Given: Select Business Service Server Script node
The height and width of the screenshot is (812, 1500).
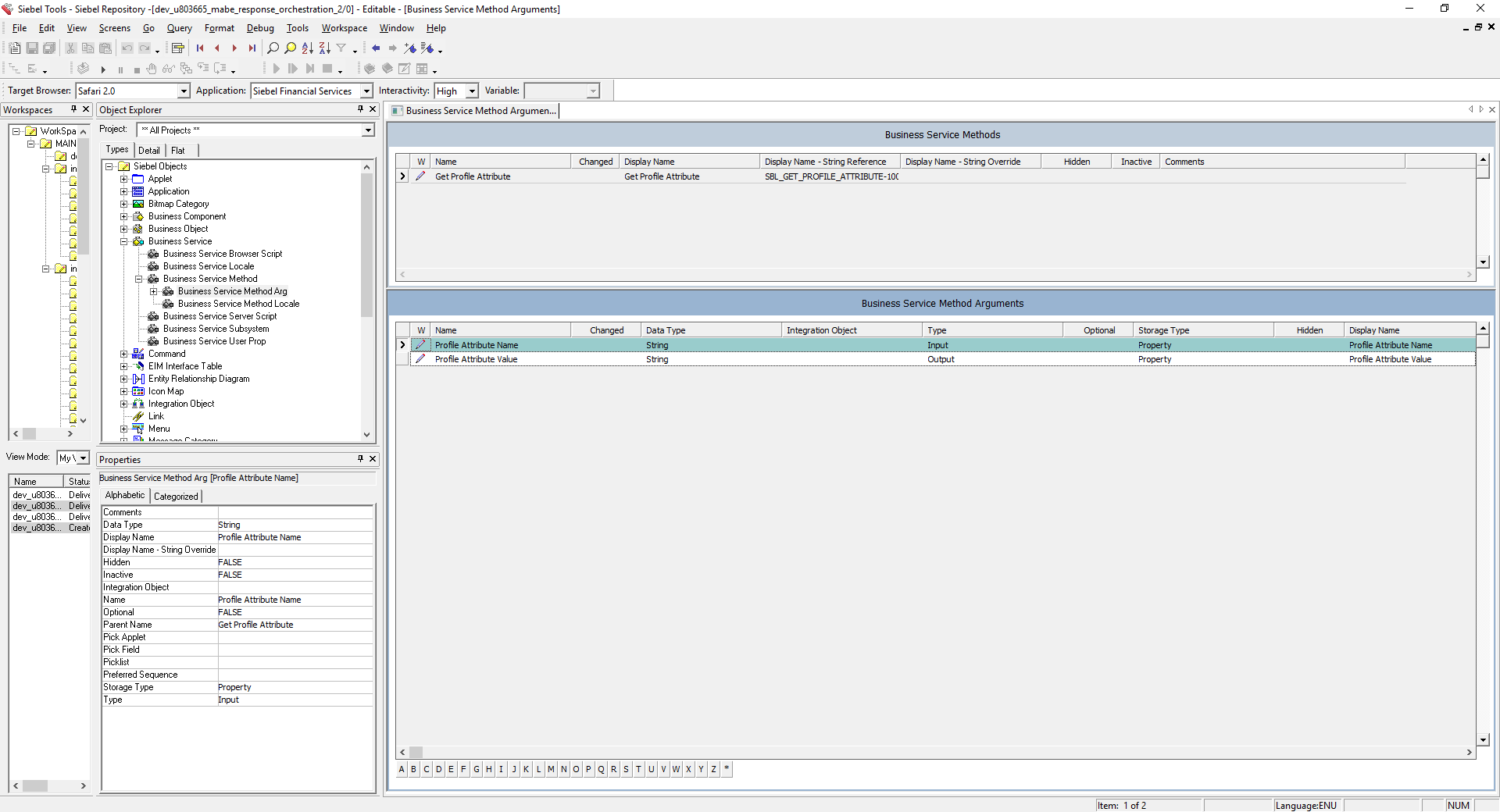Looking at the screenshot, I should (220, 316).
